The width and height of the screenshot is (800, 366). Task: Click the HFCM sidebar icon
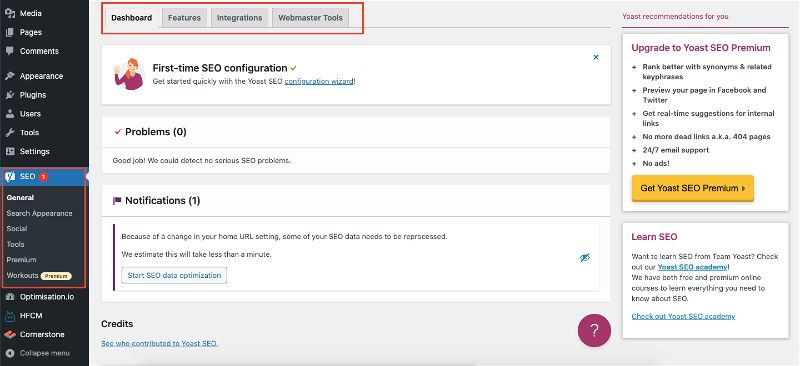click(x=10, y=316)
